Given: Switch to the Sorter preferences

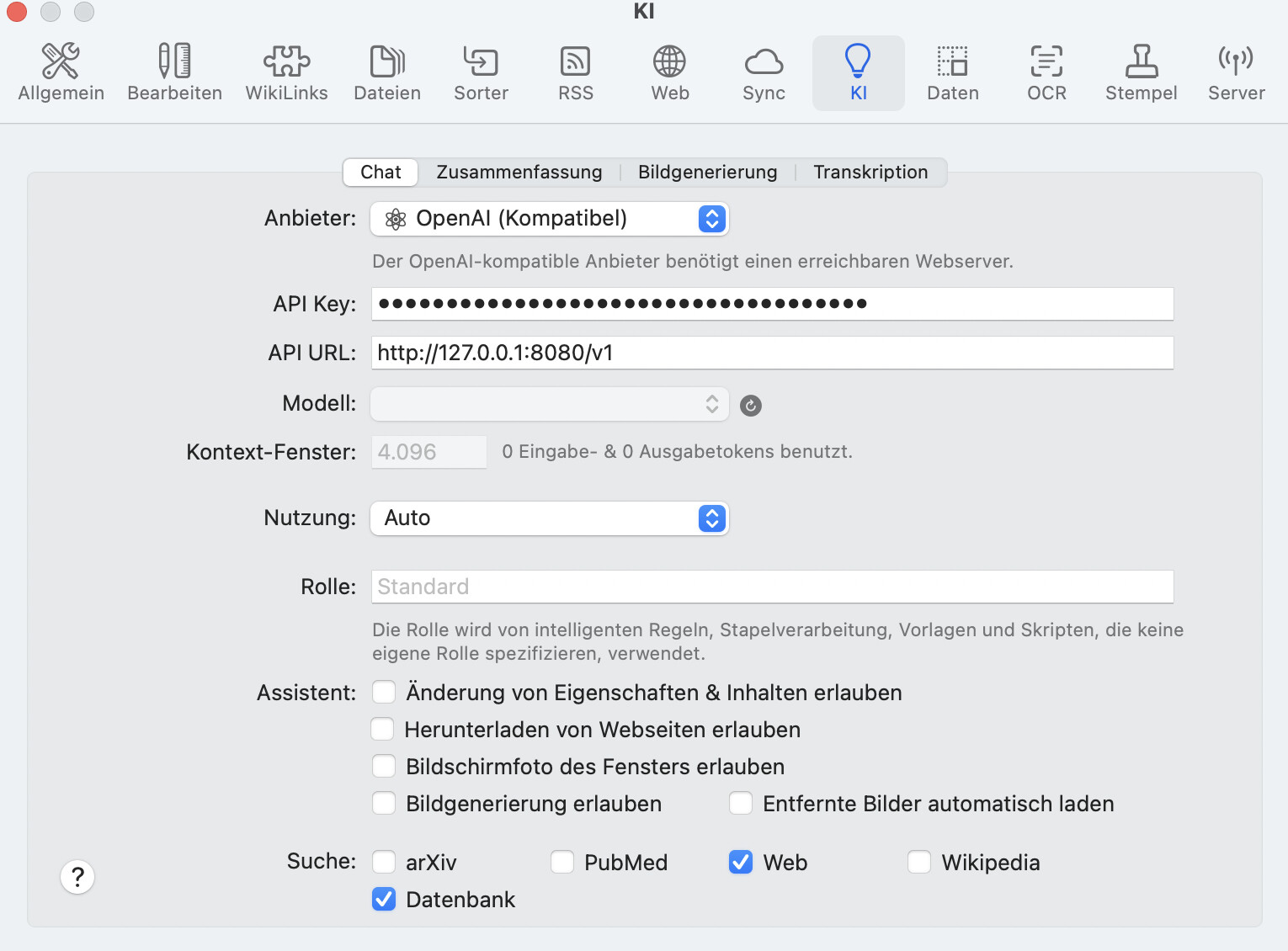Looking at the screenshot, I should (481, 73).
